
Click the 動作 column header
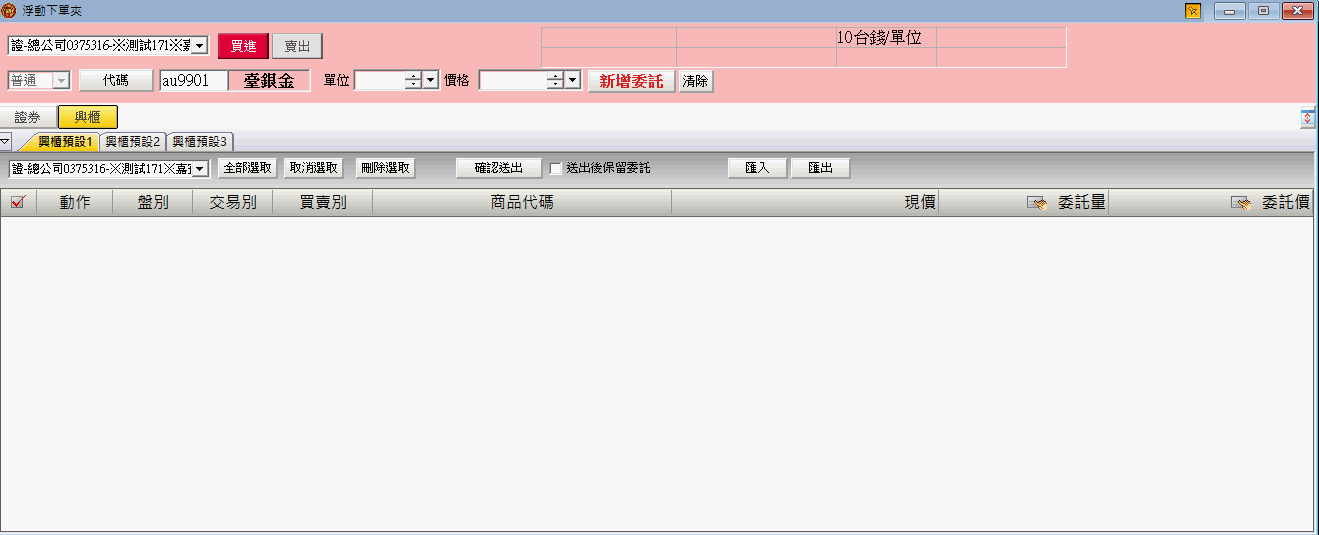click(x=74, y=203)
